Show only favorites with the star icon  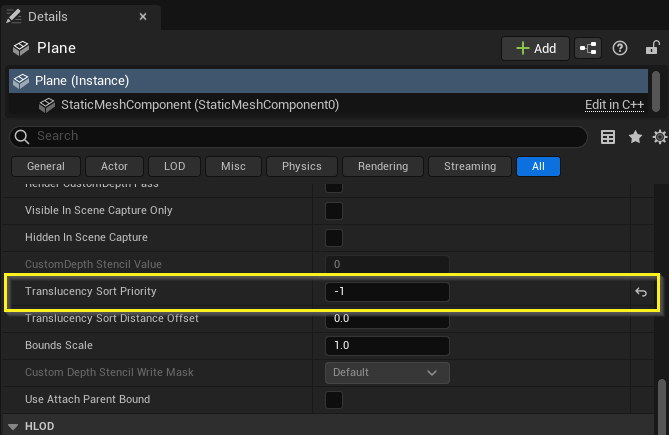635,137
